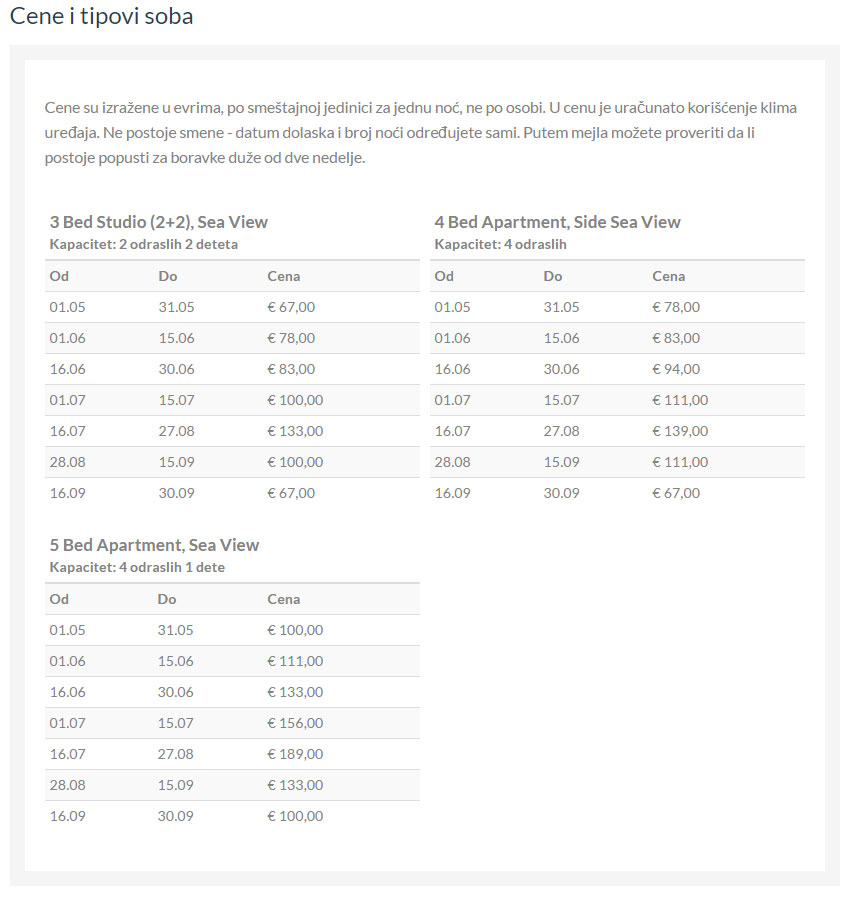Select 'Kapacitet: 2 odraslih 2 deteta' text
The width and height of the screenshot is (858, 900).
coord(143,244)
